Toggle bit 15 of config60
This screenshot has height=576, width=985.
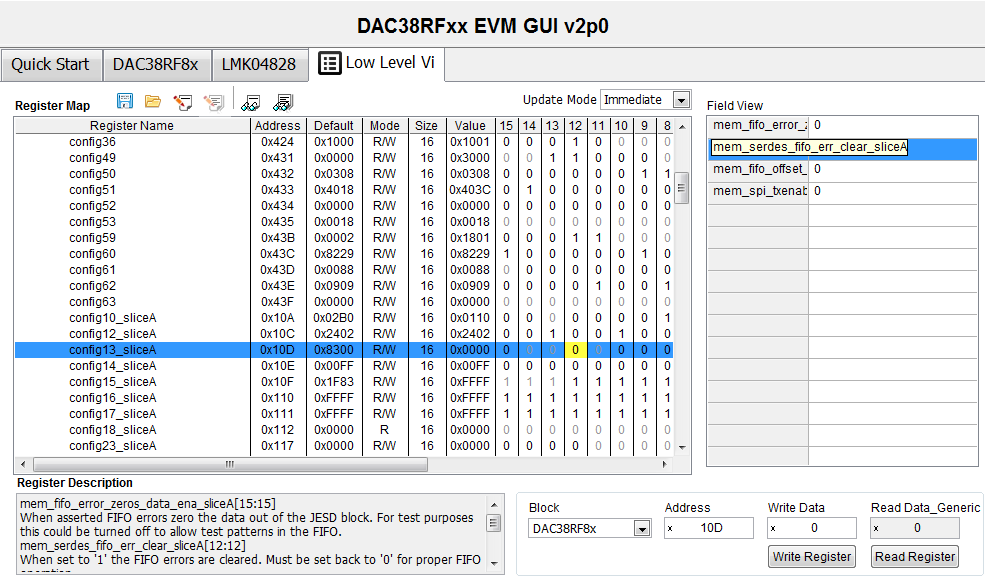click(506, 254)
